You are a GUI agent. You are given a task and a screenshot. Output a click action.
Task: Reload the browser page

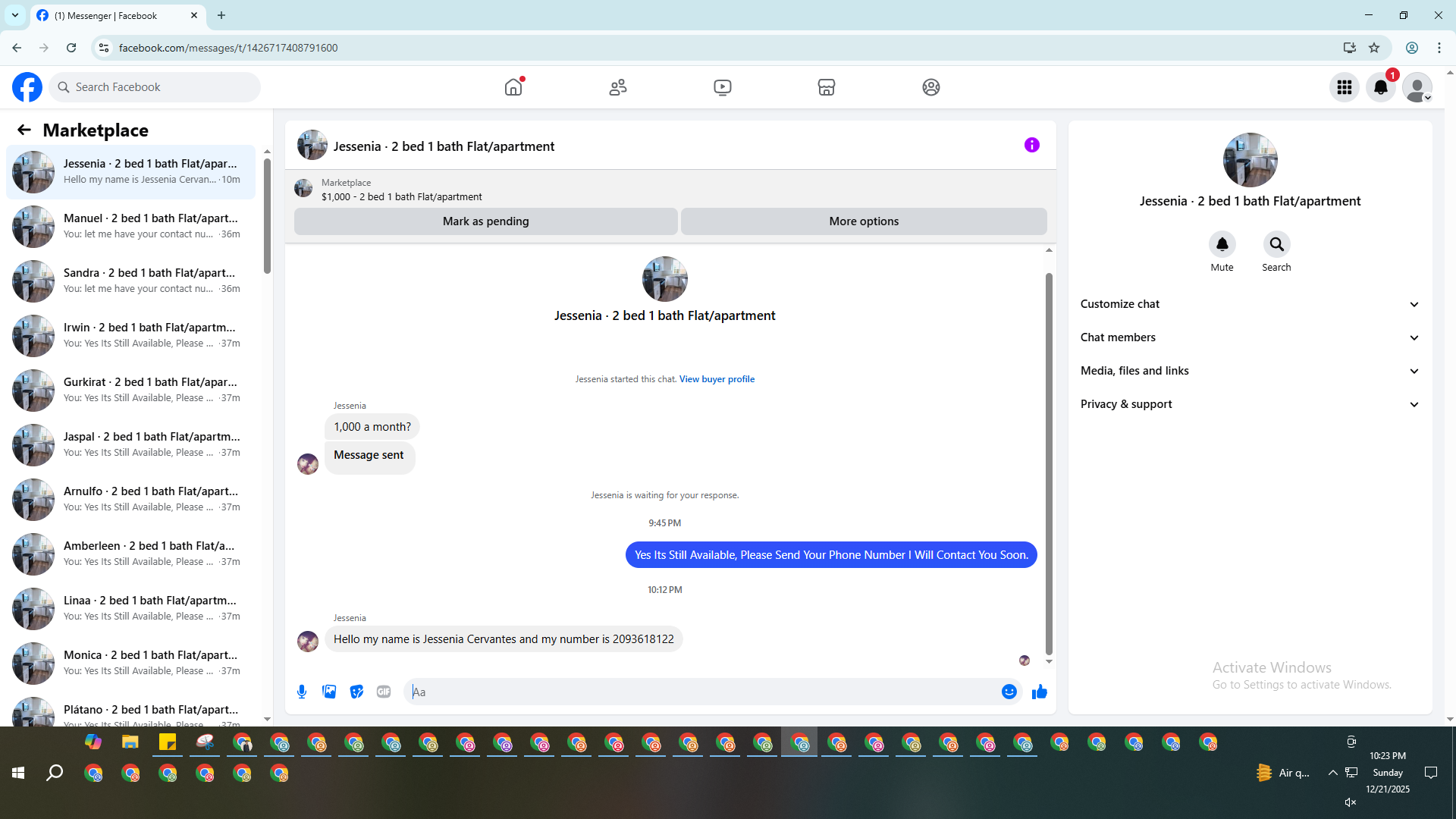tap(71, 48)
